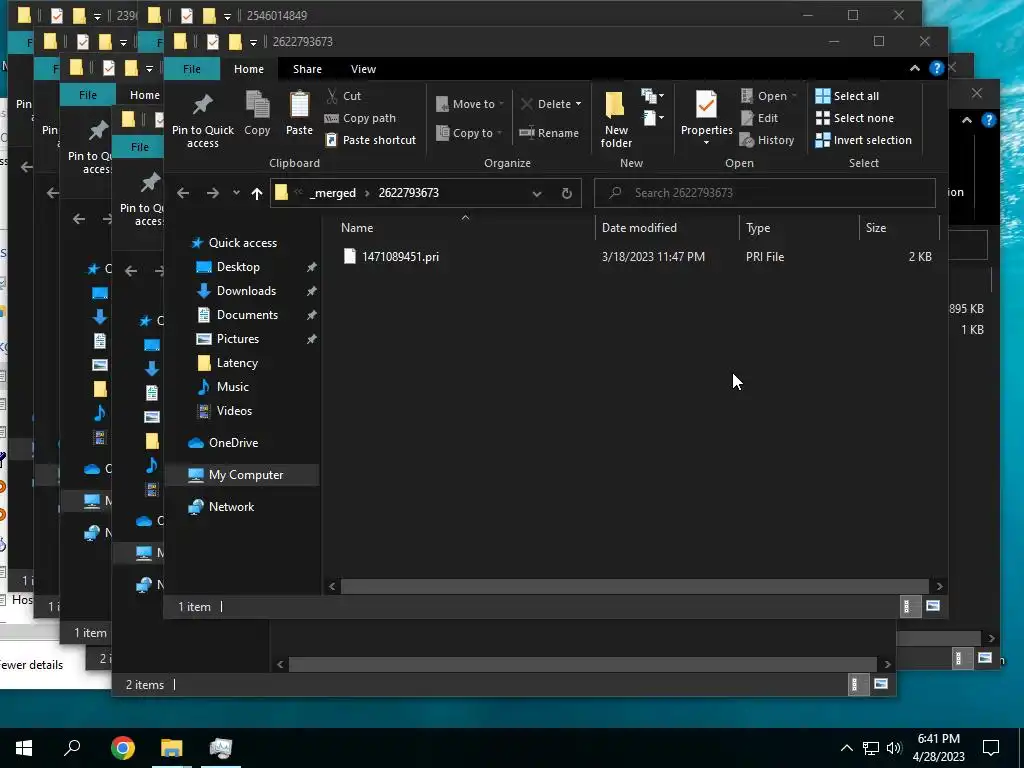Screen dimensions: 1024x768
Task: Create a New folder
Action: [x=616, y=120]
